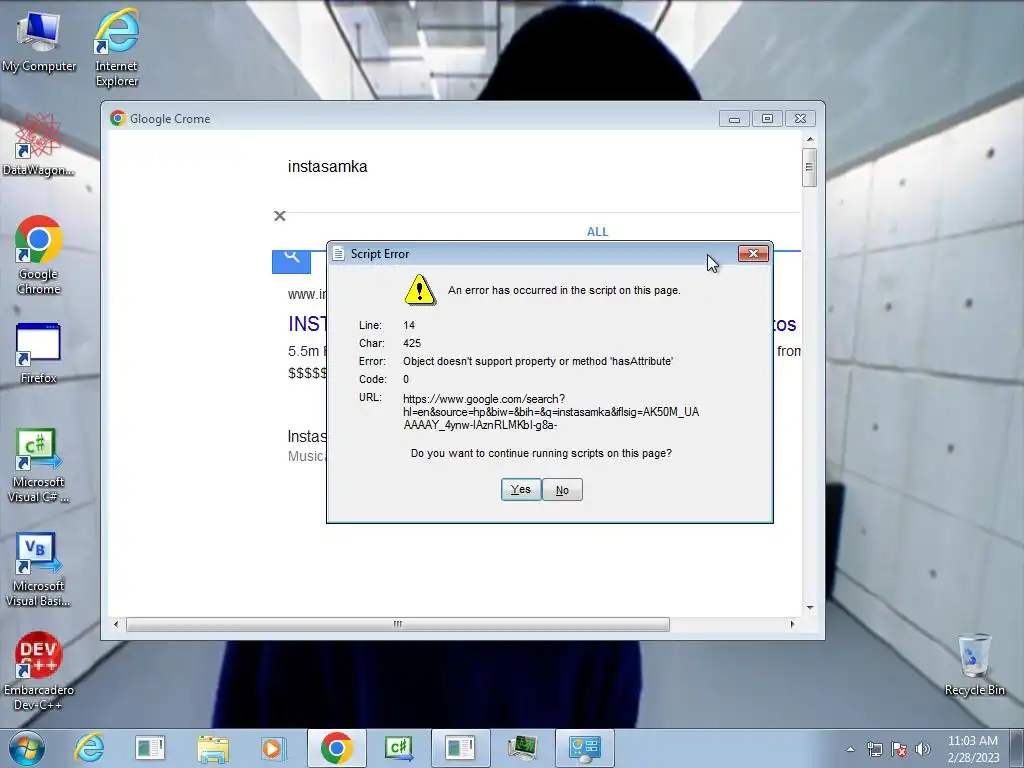Viewport: 1024px width, 768px height.
Task: Click the google.com URL text in dialog
Action: 551,412
